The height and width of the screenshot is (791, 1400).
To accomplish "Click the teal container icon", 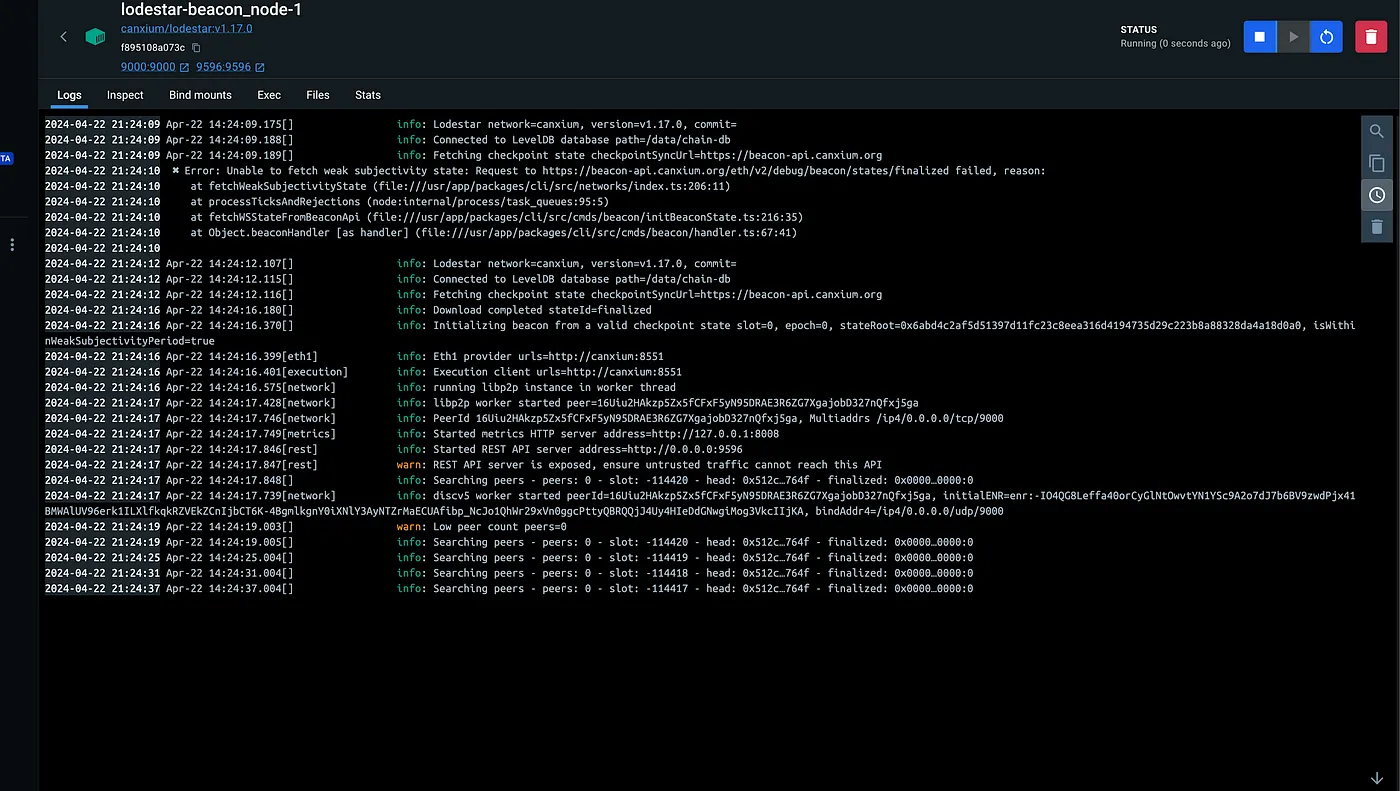I will [x=95, y=37].
